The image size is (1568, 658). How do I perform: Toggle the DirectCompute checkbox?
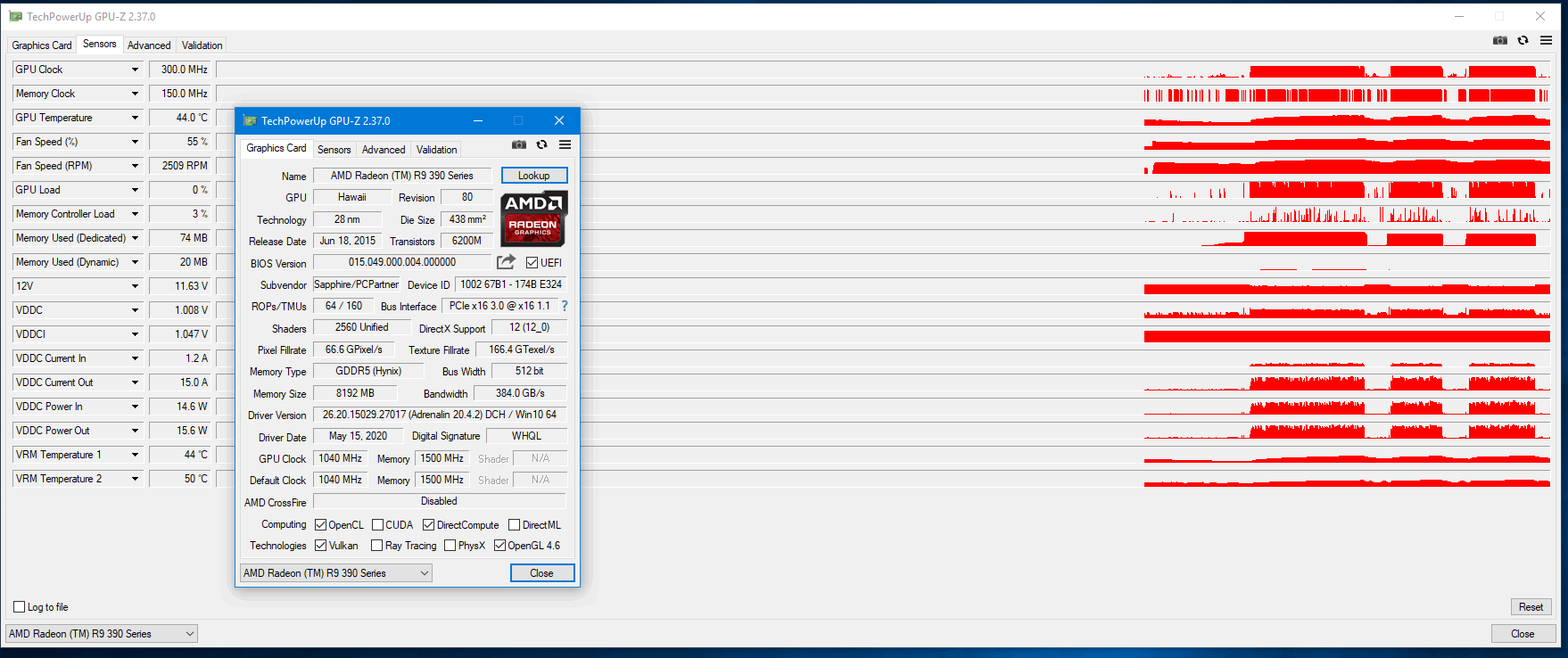tap(428, 525)
